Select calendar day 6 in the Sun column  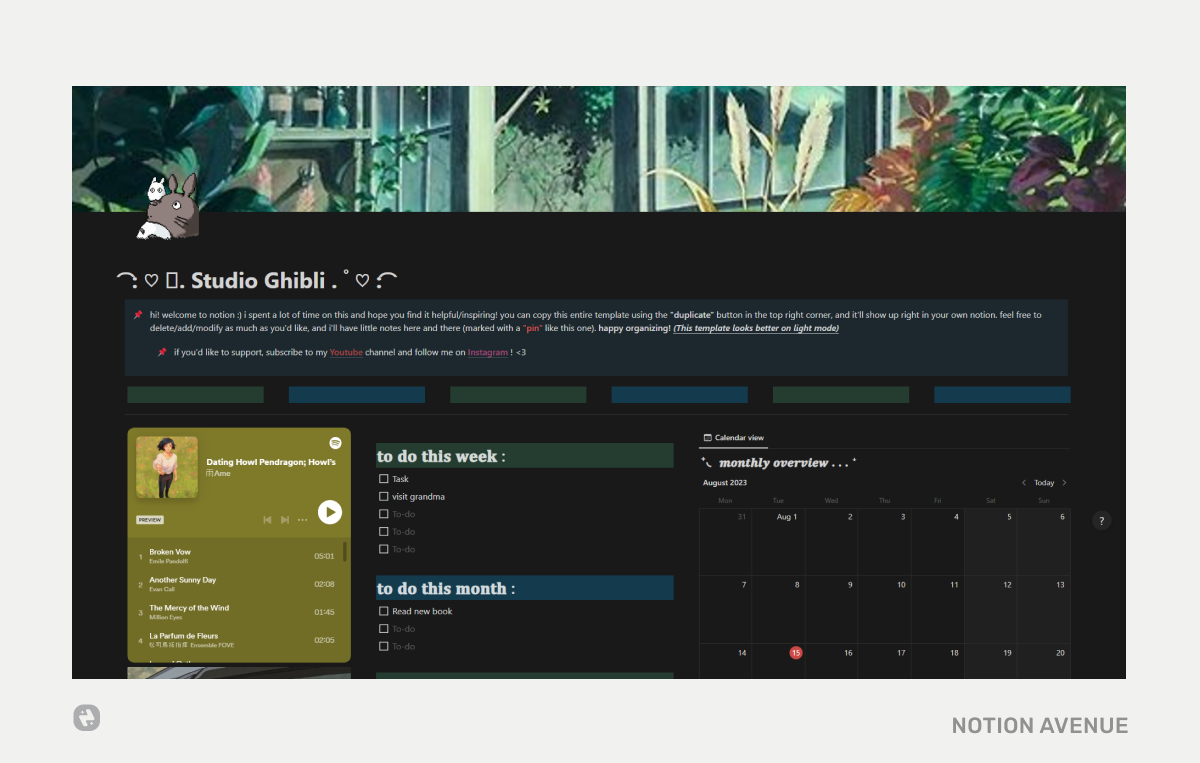1044,541
